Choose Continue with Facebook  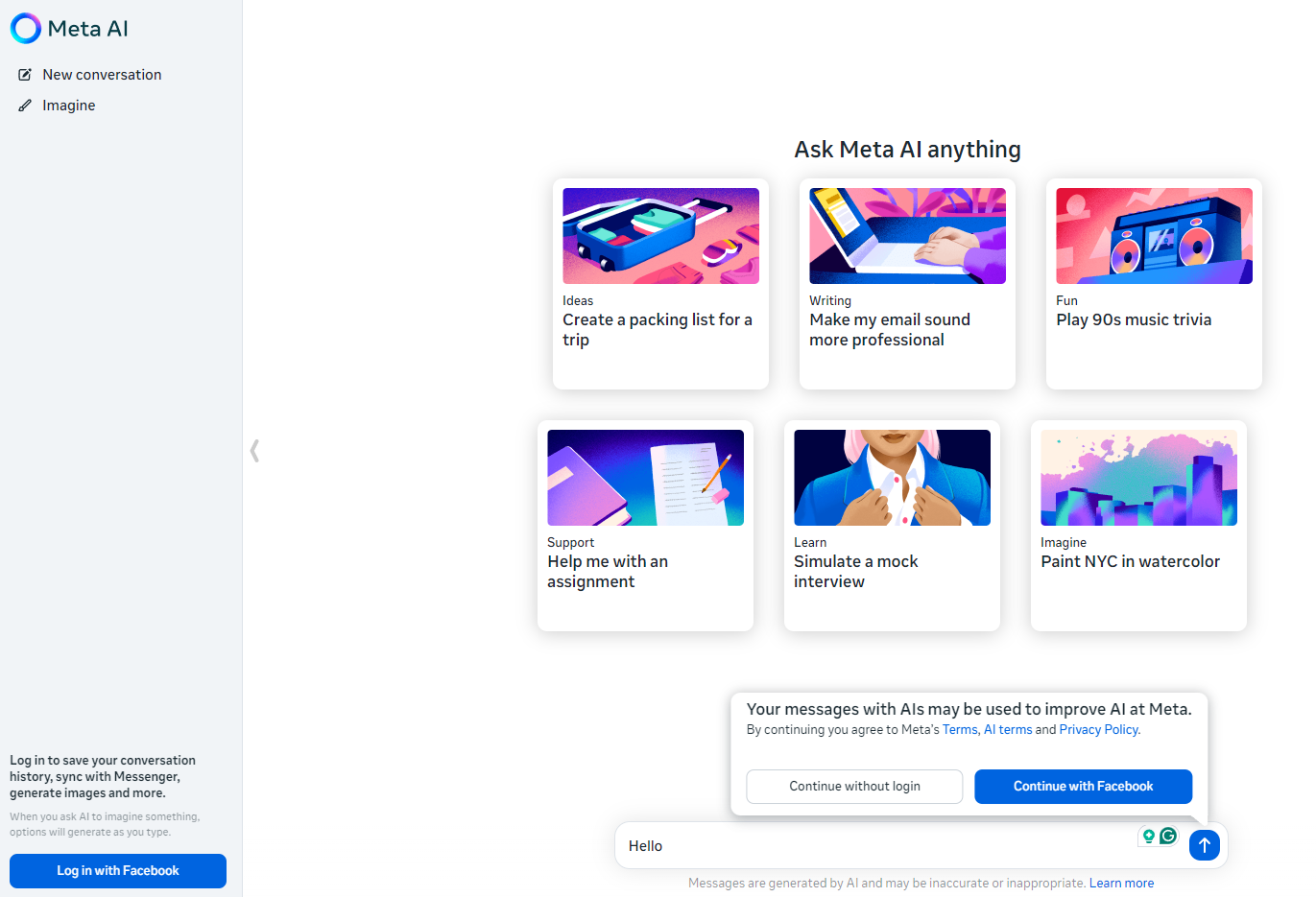pyautogui.click(x=1084, y=787)
